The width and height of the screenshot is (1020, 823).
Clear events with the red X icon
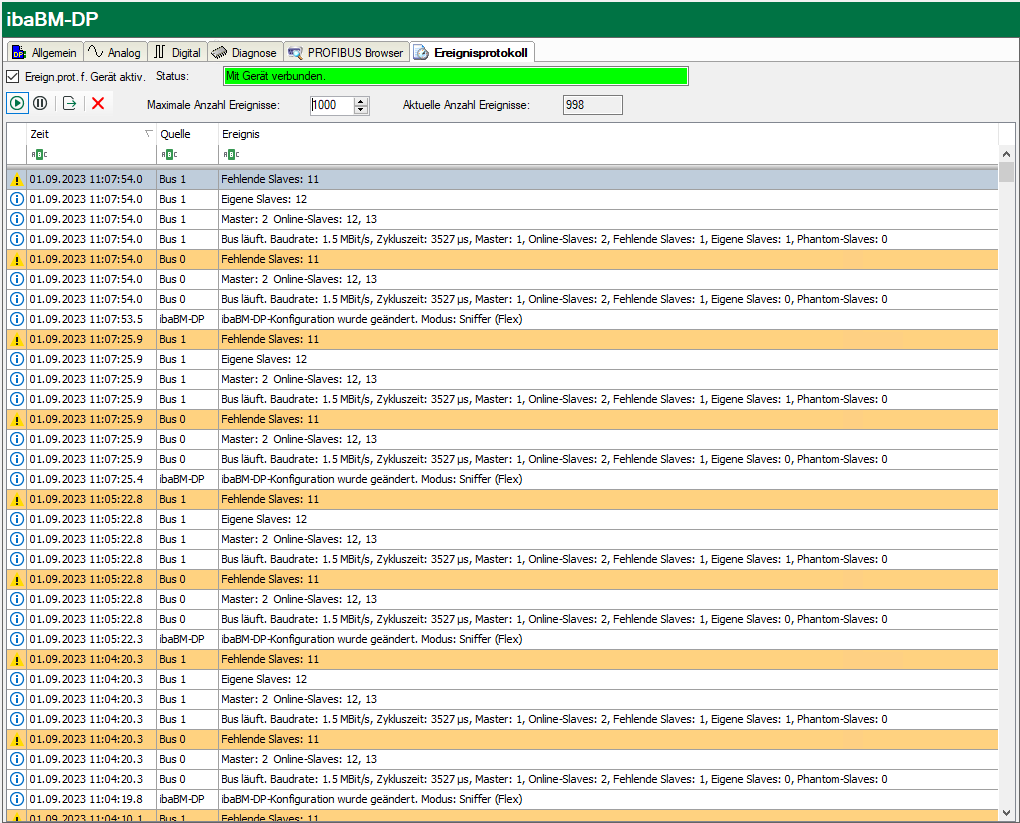pyautogui.click(x=98, y=103)
